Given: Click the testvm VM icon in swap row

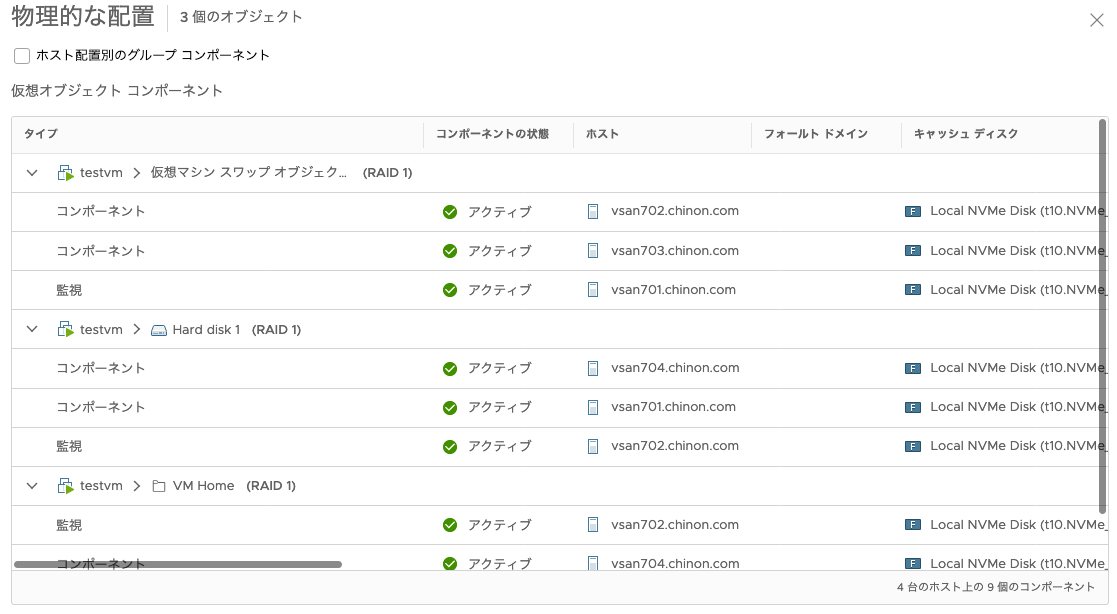Looking at the screenshot, I should pos(65,173).
